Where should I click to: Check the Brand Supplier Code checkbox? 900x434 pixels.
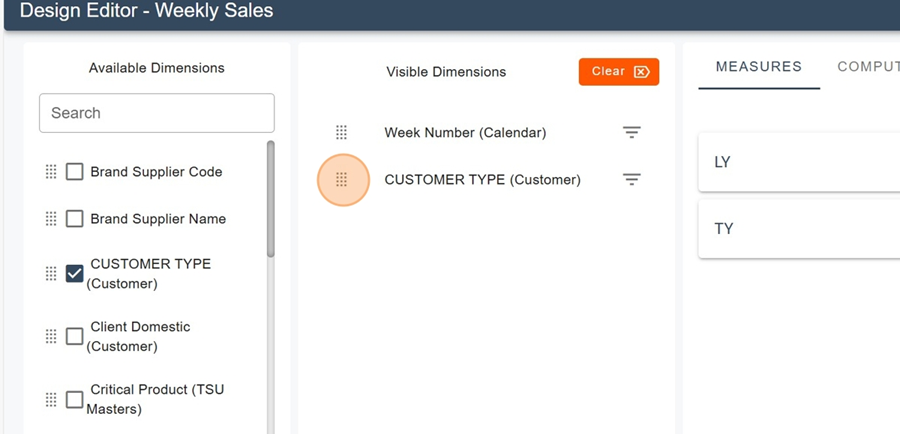[x=74, y=172]
